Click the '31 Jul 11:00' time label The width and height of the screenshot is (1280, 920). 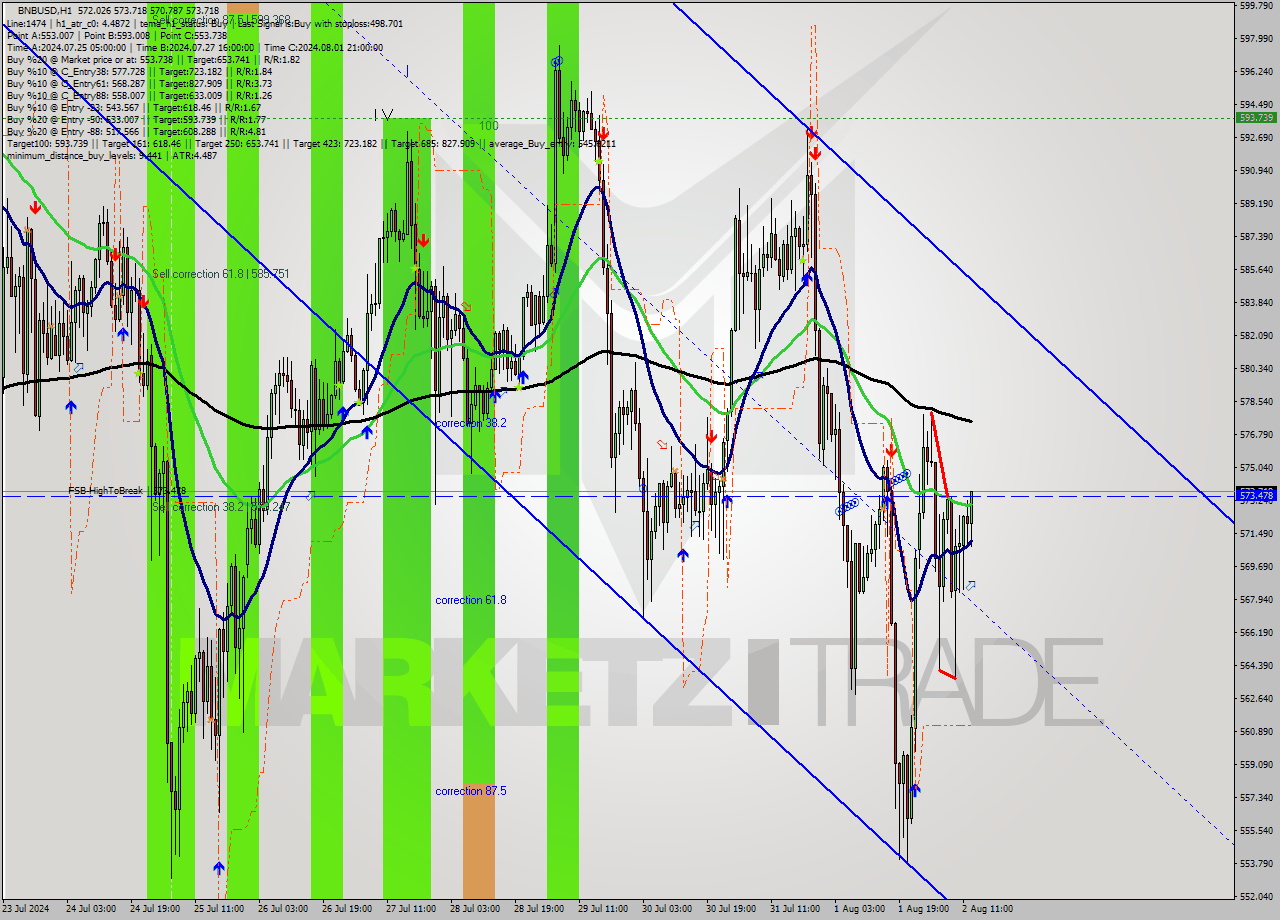pos(793,909)
